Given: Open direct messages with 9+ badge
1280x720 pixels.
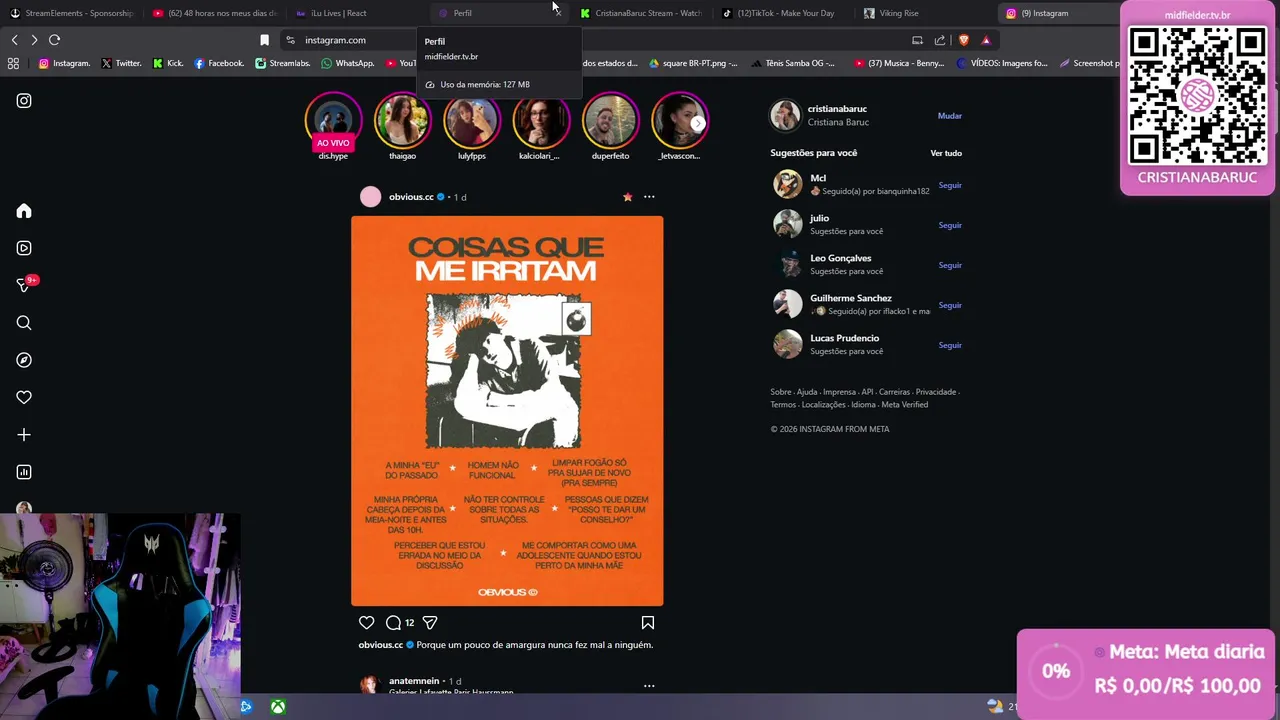Looking at the screenshot, I should (x=25, y=285).
